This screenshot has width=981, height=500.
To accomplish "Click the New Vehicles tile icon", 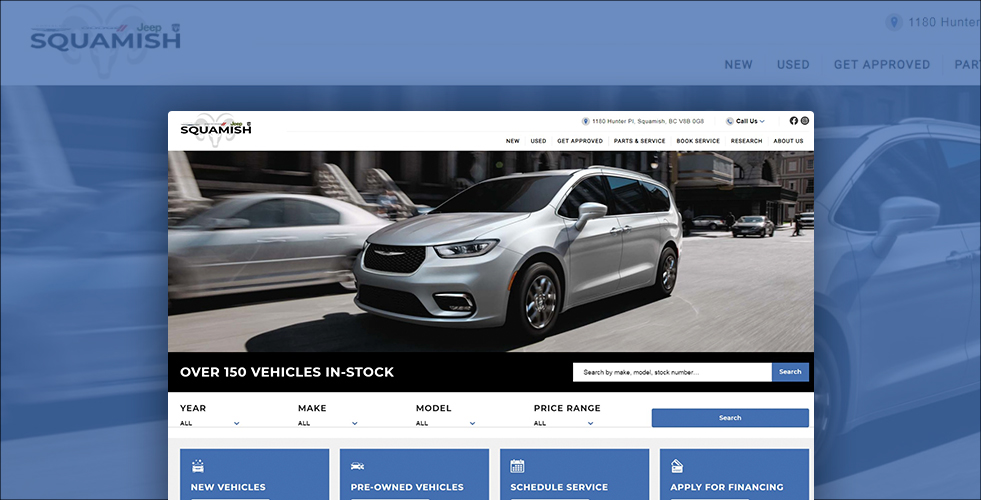I will tap(198, 466).
